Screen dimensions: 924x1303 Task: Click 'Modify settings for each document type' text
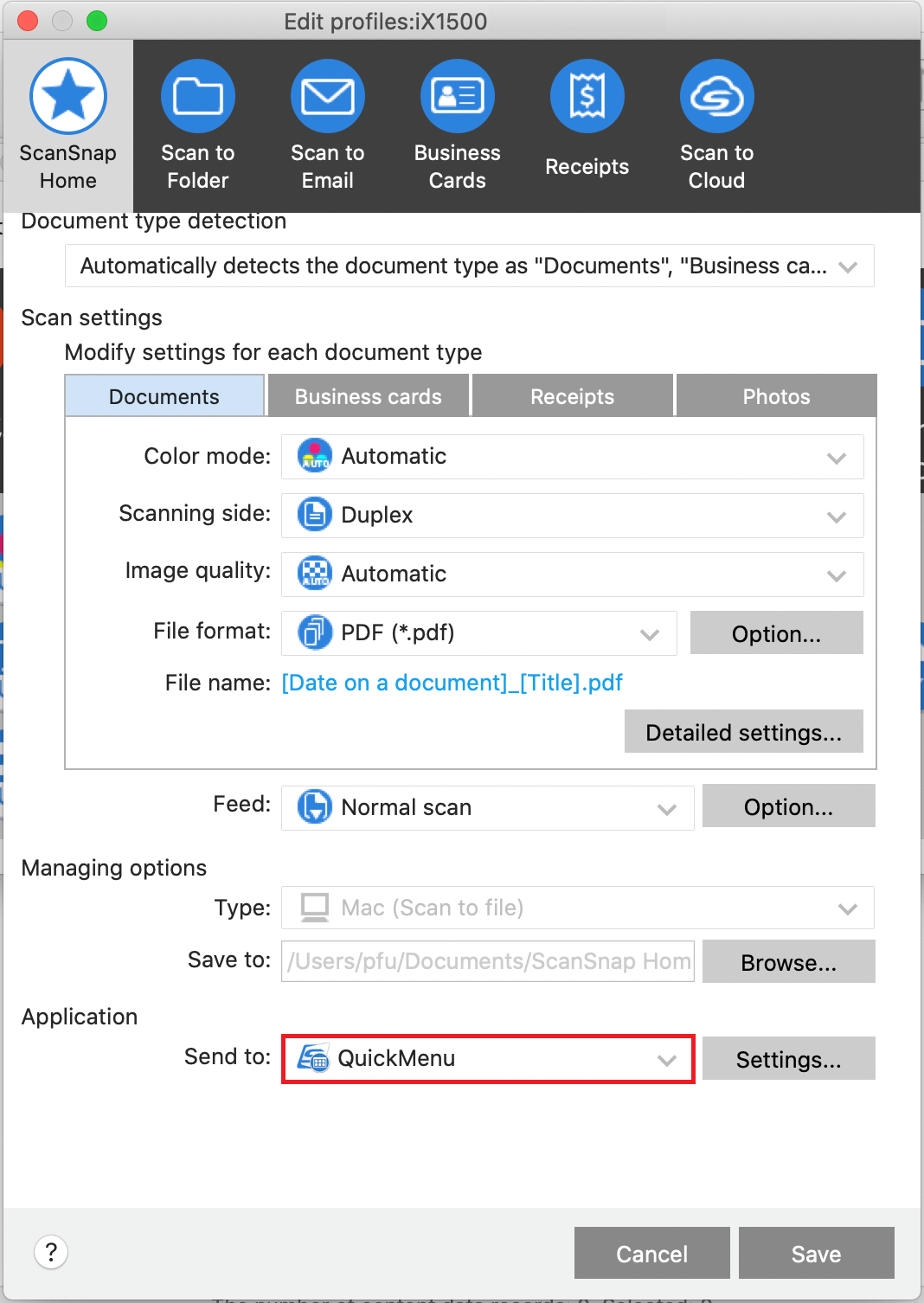273,352
